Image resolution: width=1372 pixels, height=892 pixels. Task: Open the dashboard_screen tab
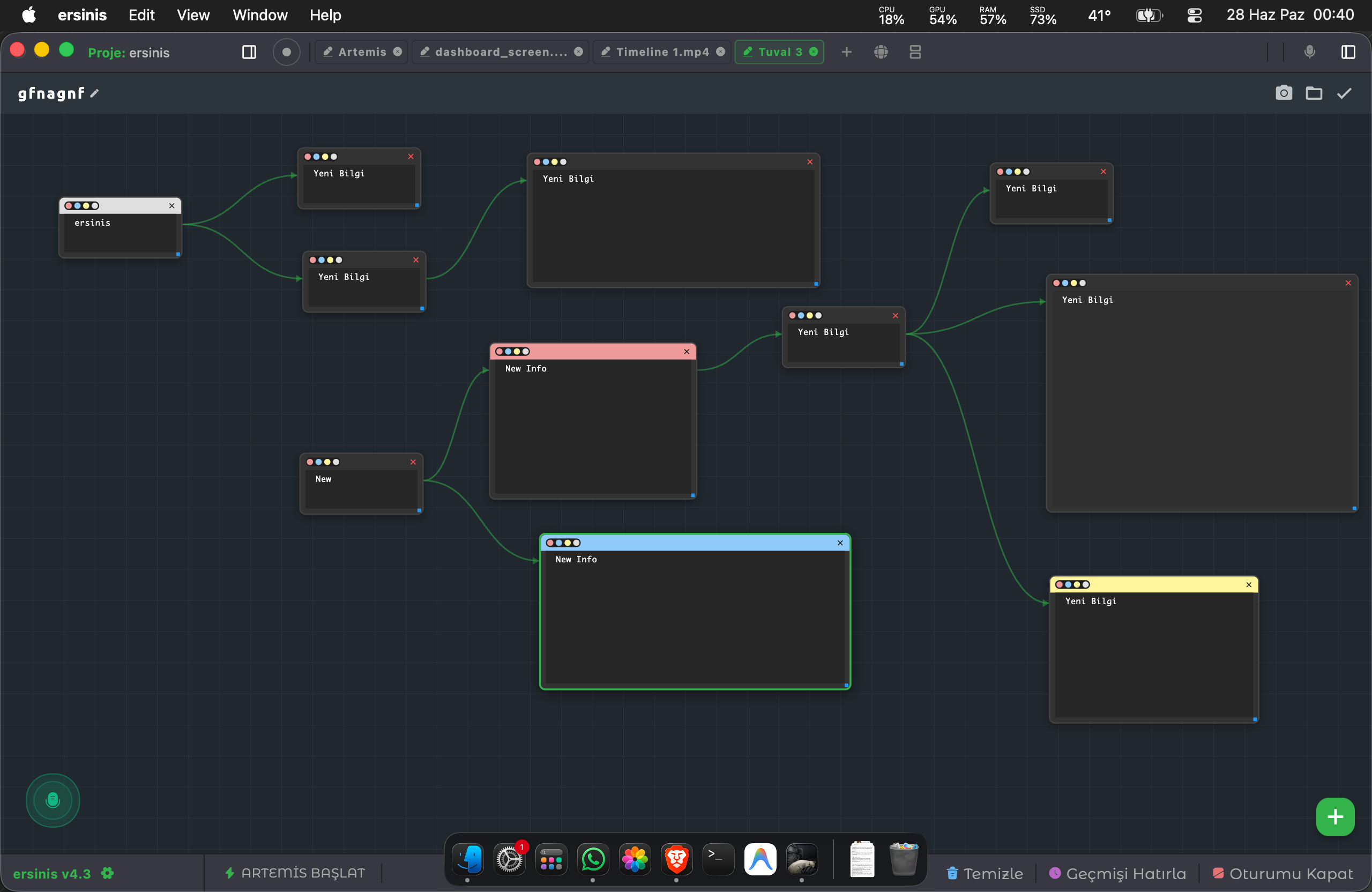tap(500, 52)
